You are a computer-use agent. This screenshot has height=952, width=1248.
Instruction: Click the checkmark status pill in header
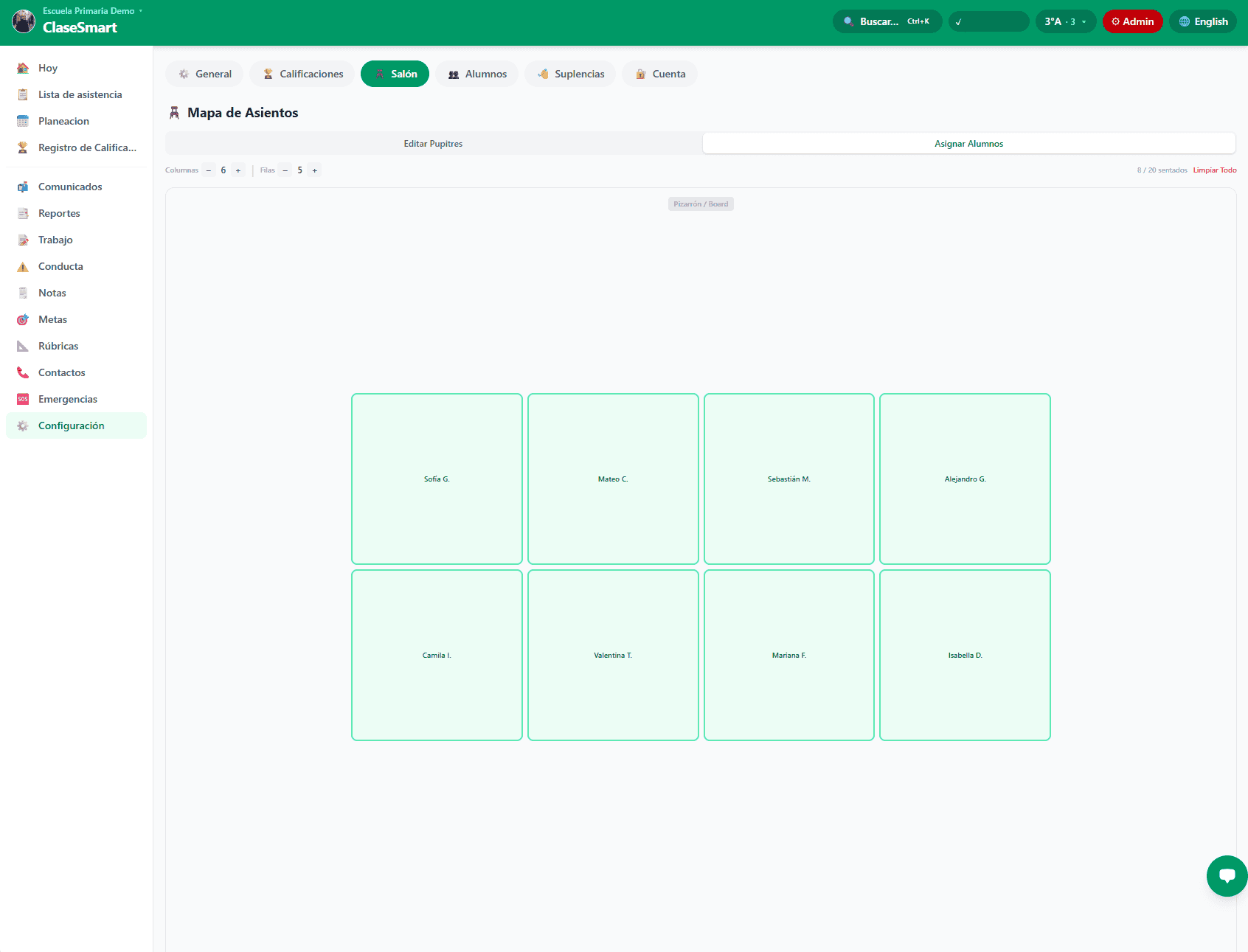coord(988,21)
